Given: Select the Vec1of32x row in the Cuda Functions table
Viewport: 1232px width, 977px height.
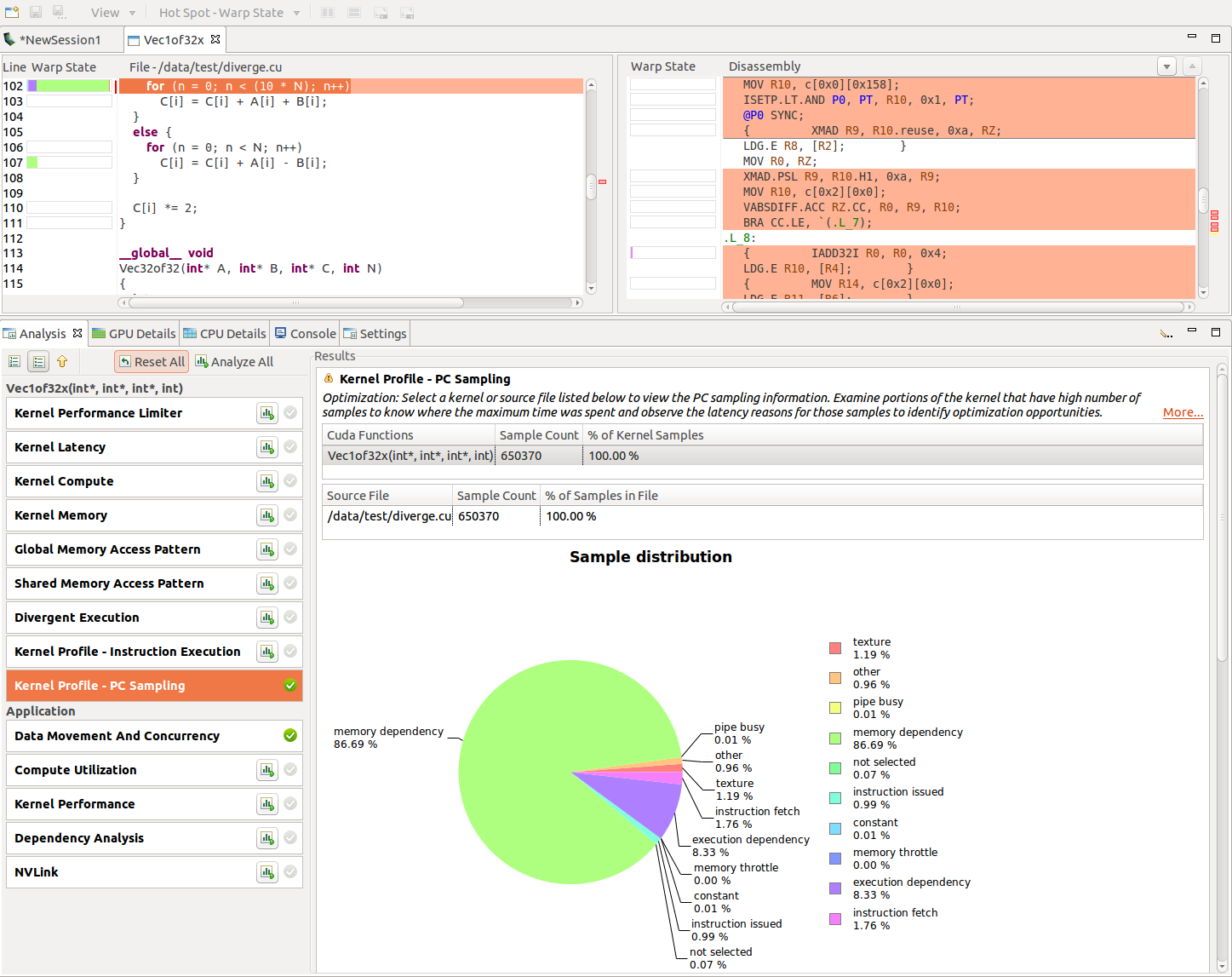Looking at the screenshot, I should coord(410,455).
